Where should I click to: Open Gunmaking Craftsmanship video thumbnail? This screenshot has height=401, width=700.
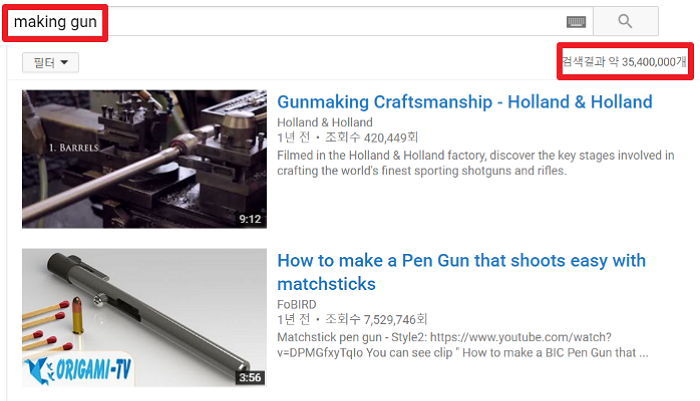(144, 159)
